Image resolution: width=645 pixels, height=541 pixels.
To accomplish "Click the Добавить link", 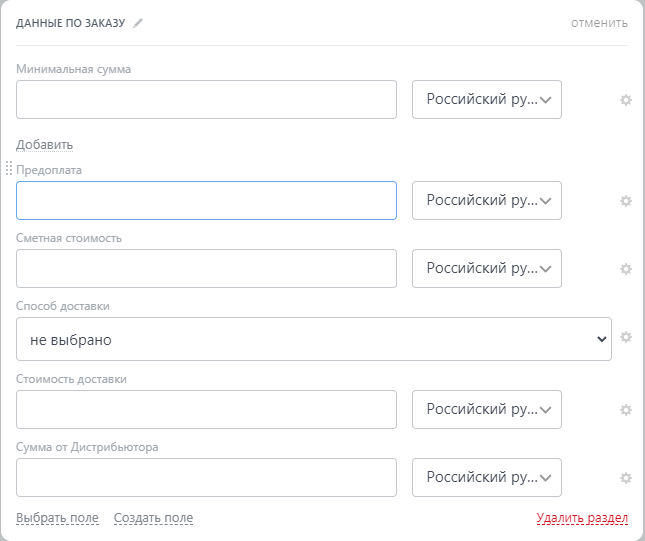I will 44,145.
